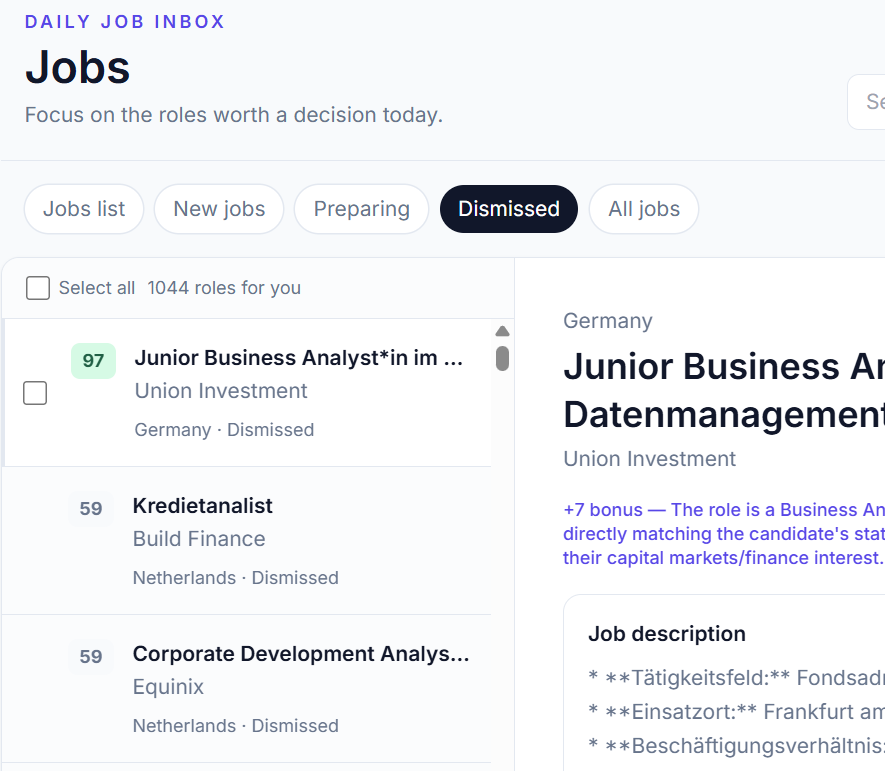Switch to the New jobs tab
Viewport: 885px width, 771px height.
click(219, 209)
